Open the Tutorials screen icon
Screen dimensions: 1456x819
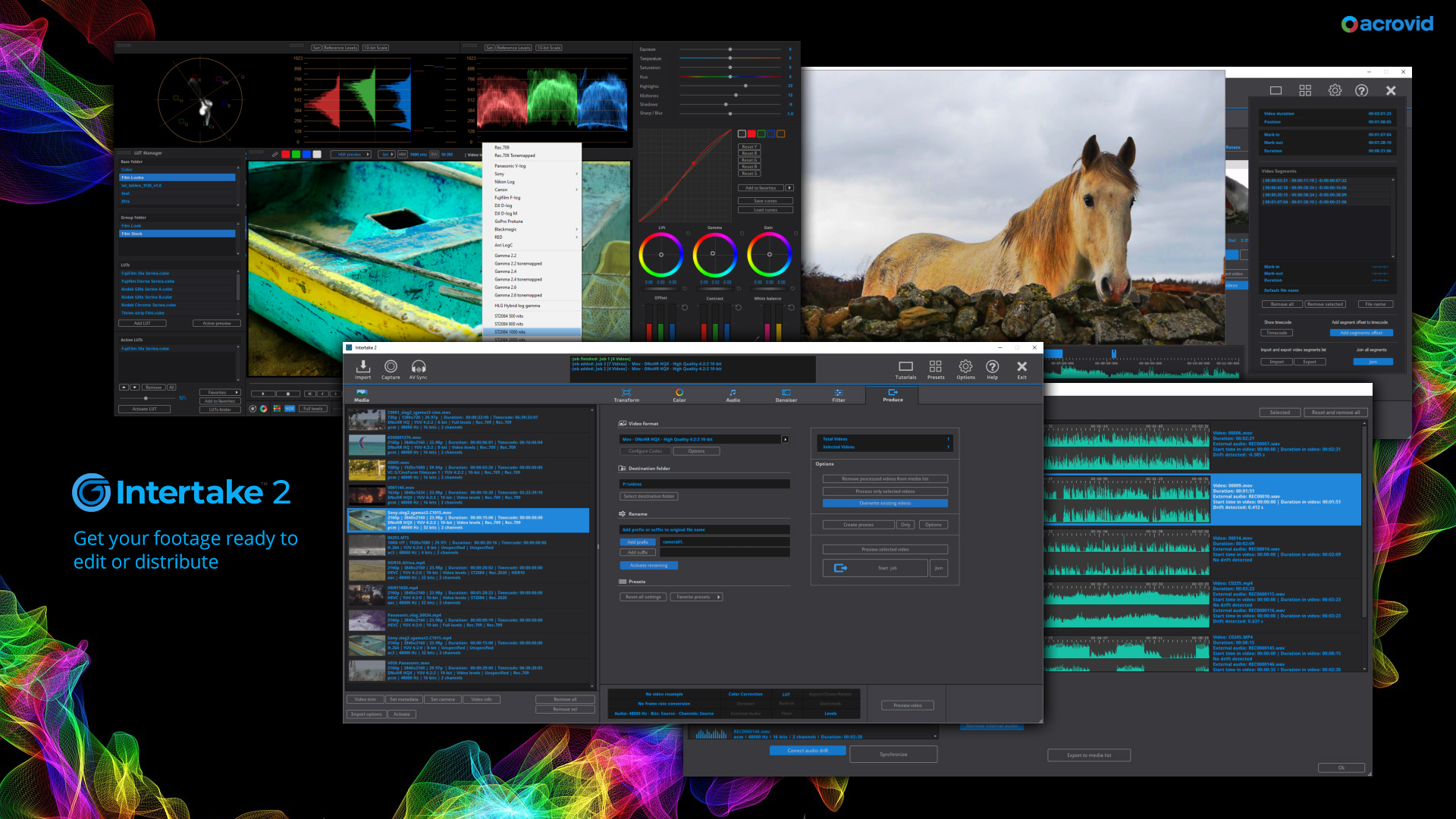pos(905,368)
